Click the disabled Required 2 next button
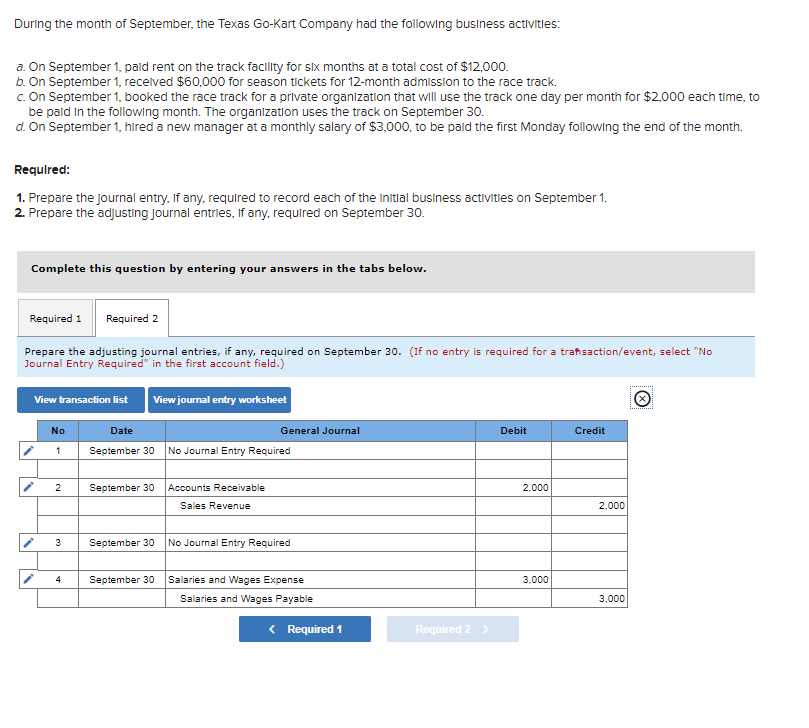Screen dimensions: 809x728 click(x=452, y=629)
